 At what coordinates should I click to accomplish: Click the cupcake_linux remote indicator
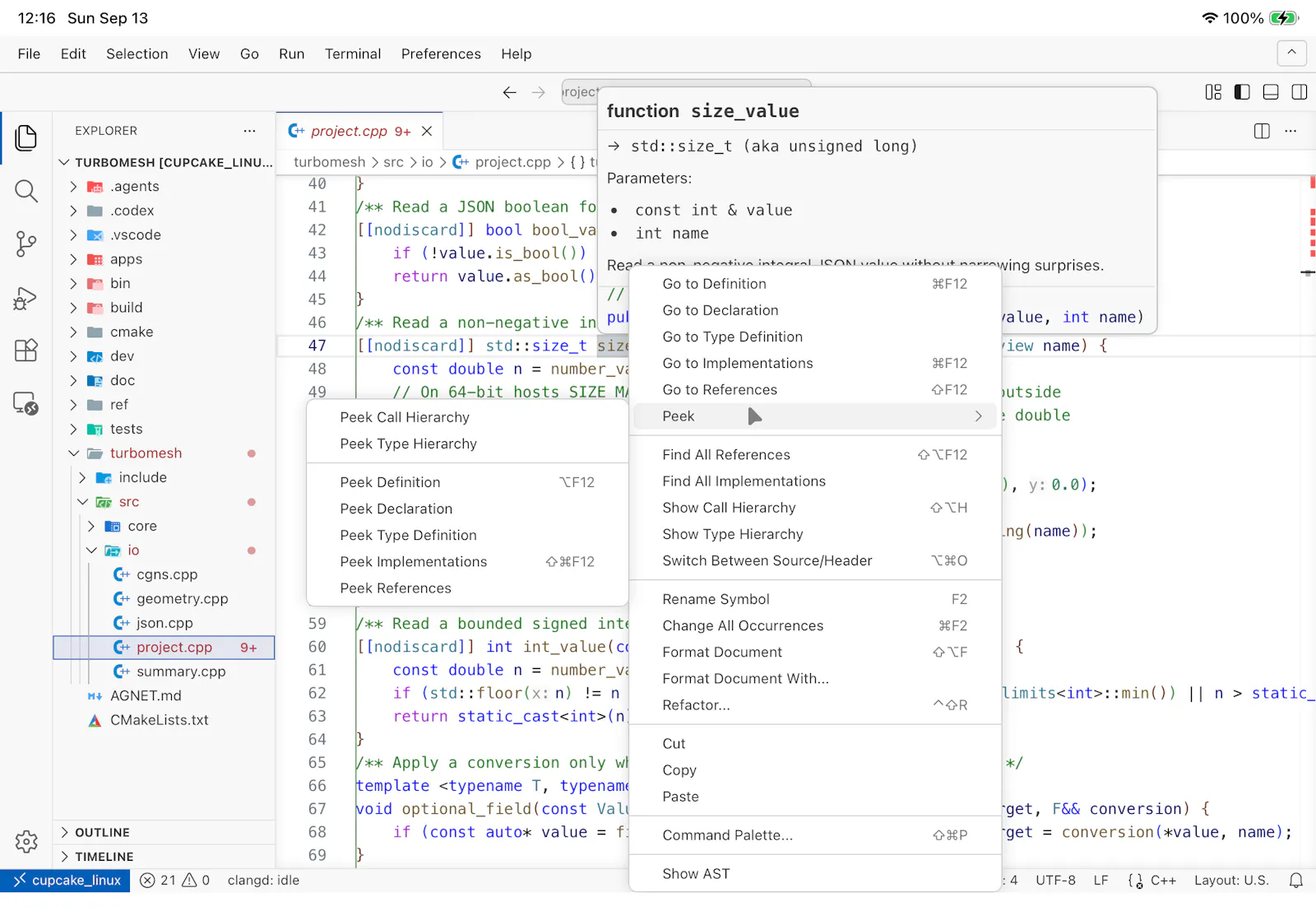[66, 881]
